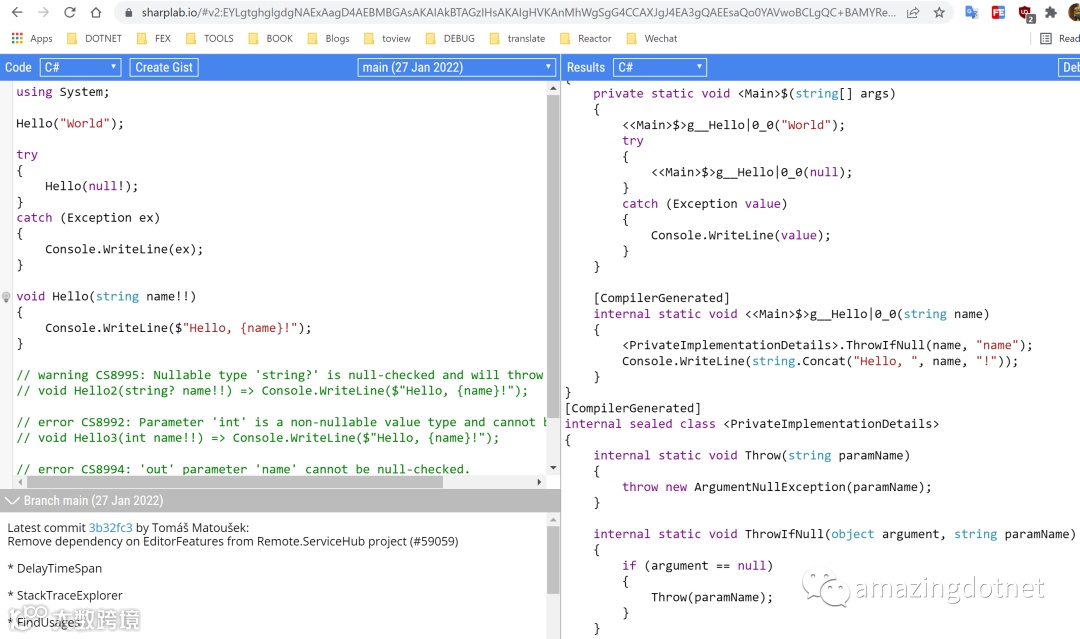Click the 'Hello(null!);' line in the editor
The height and width of the screenshot is (639, 1080).
92,187
